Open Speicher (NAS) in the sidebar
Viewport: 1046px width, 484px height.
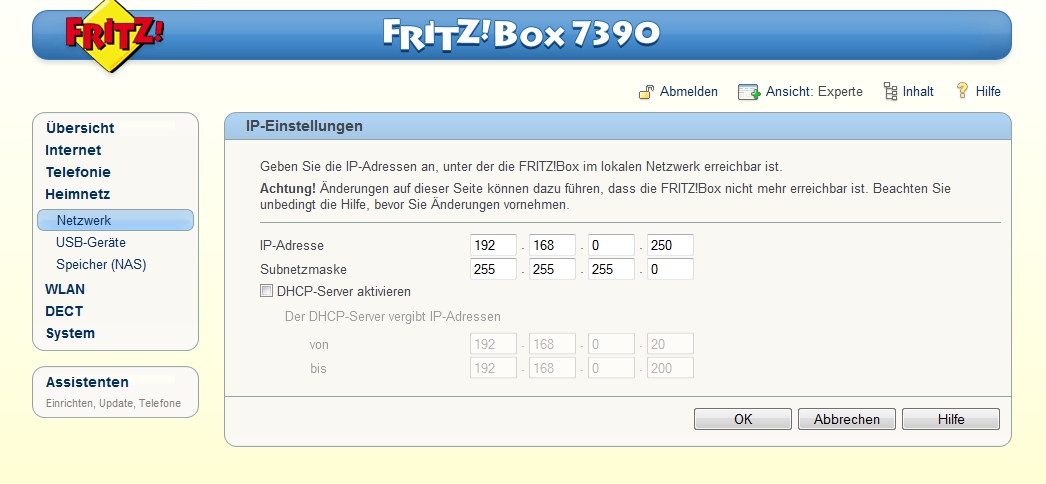[101, 264]
